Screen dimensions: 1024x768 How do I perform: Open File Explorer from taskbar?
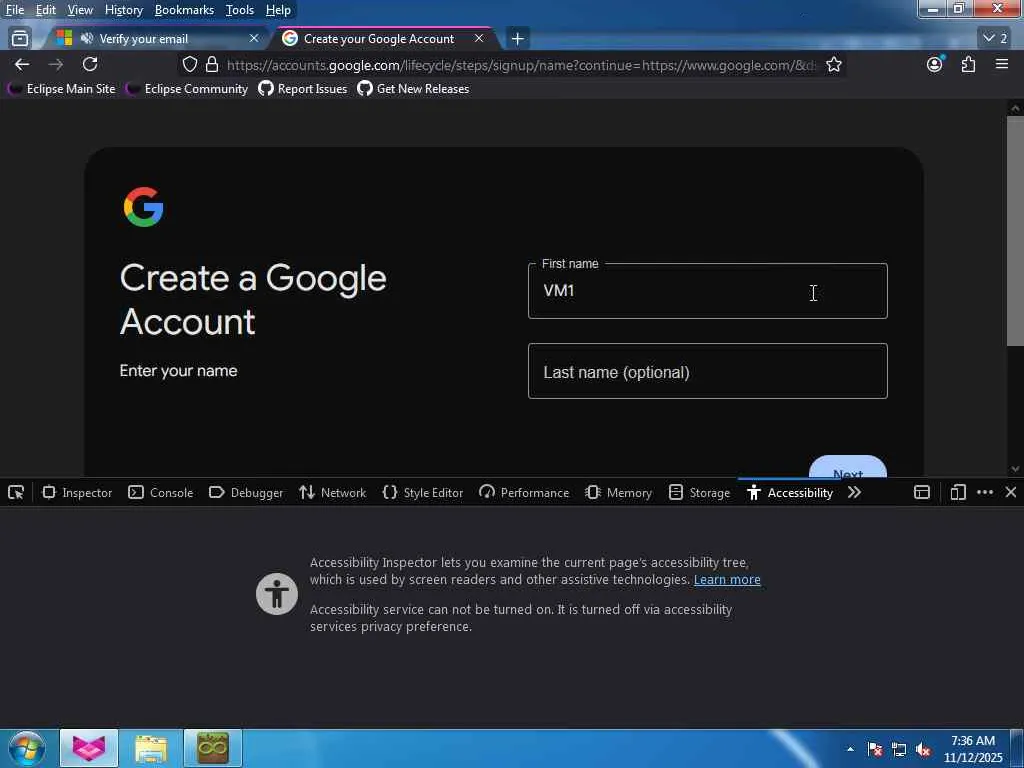(x=151, y=748)
